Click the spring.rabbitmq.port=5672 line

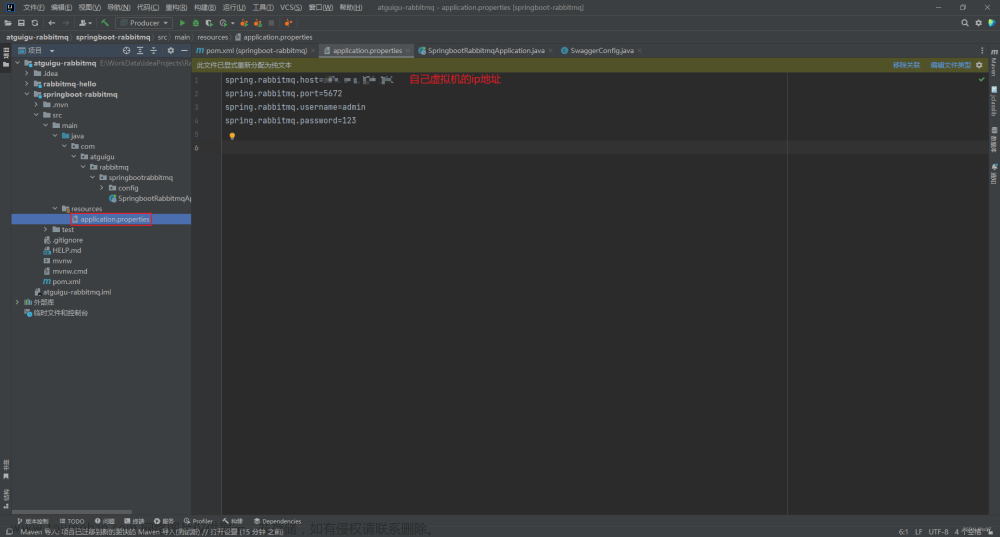[283, 94]
